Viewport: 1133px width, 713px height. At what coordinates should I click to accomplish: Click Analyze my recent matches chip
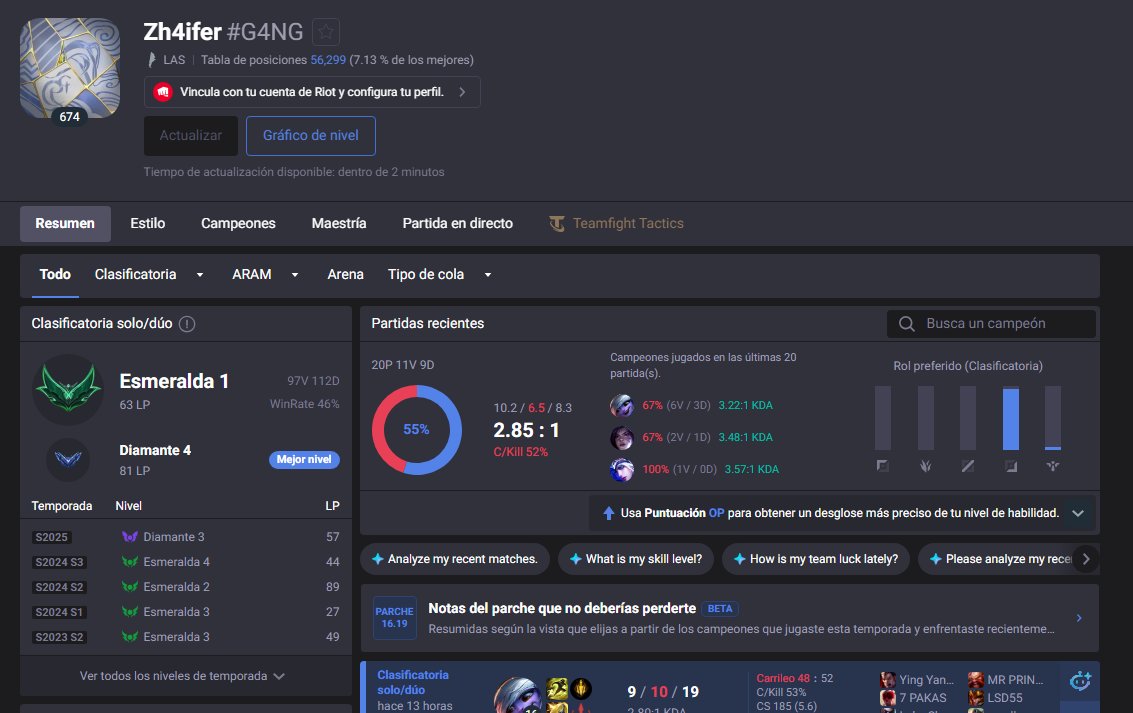455,559
